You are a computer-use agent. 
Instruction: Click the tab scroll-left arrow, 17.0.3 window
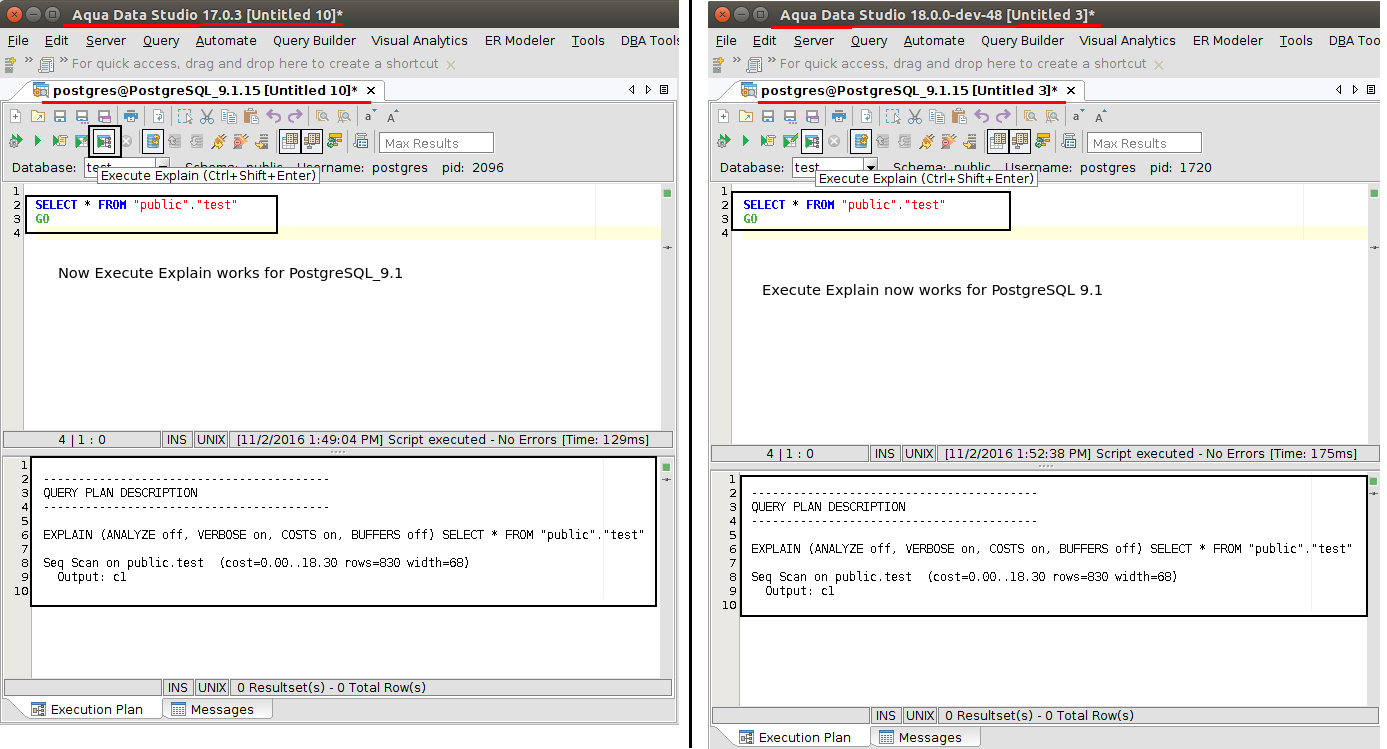pos(632,90)
